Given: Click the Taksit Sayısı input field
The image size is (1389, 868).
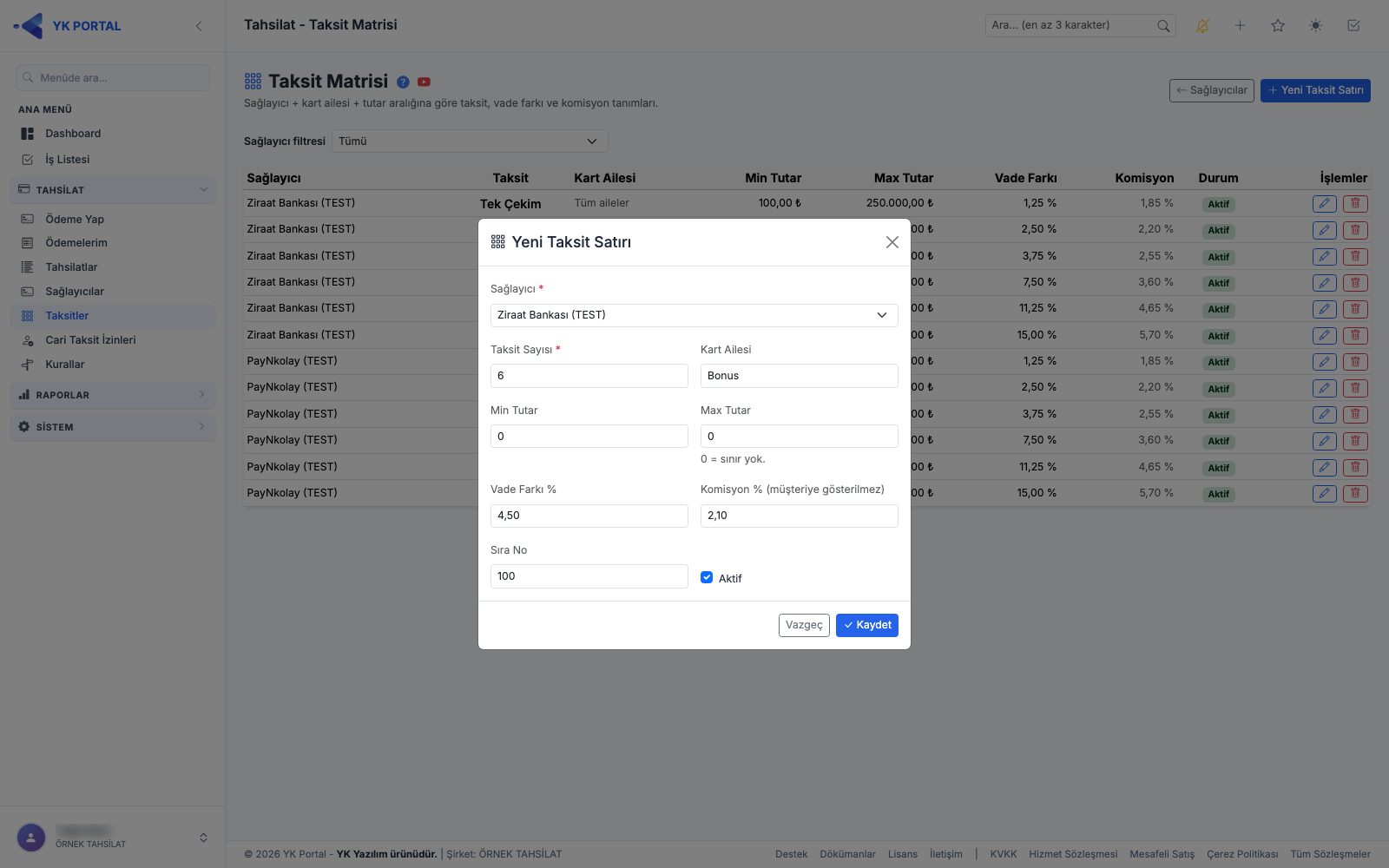Looking at the screenshot, I should coord(589,376).
